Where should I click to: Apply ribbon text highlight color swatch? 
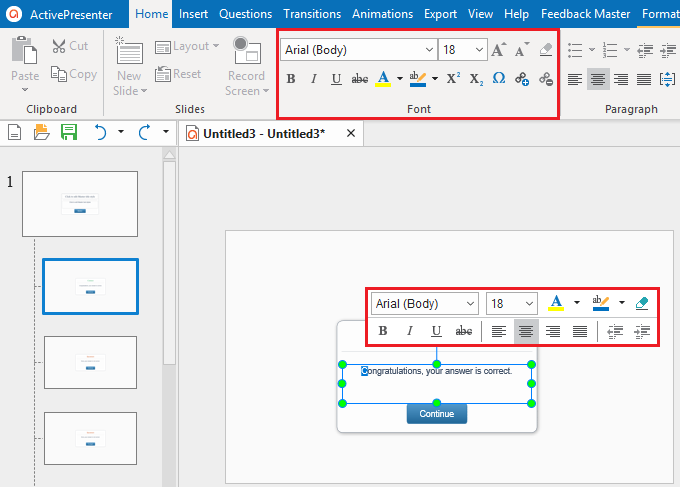[x=418, y=79]
